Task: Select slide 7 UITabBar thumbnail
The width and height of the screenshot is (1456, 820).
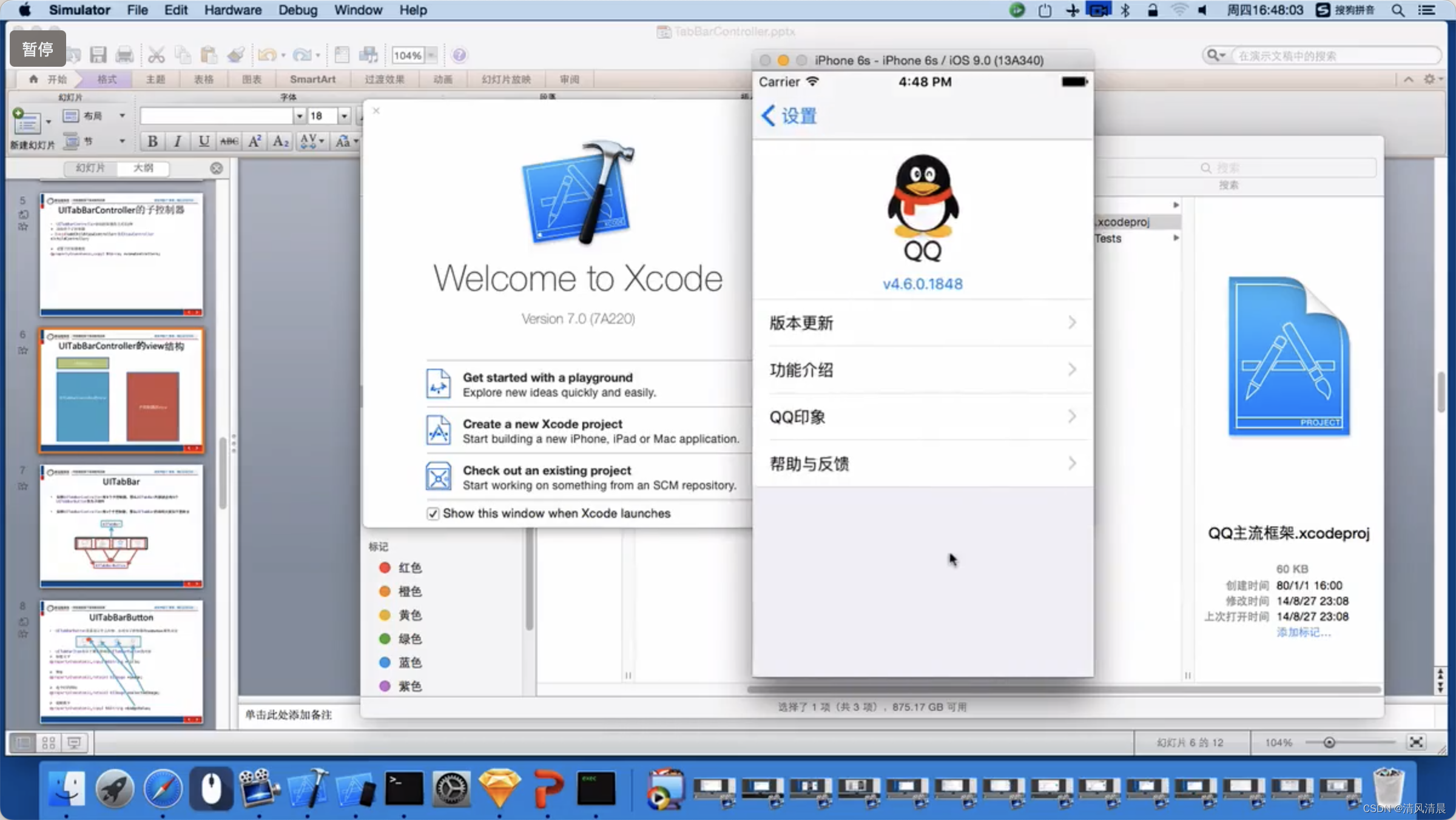Action: [x=121, y=526]
